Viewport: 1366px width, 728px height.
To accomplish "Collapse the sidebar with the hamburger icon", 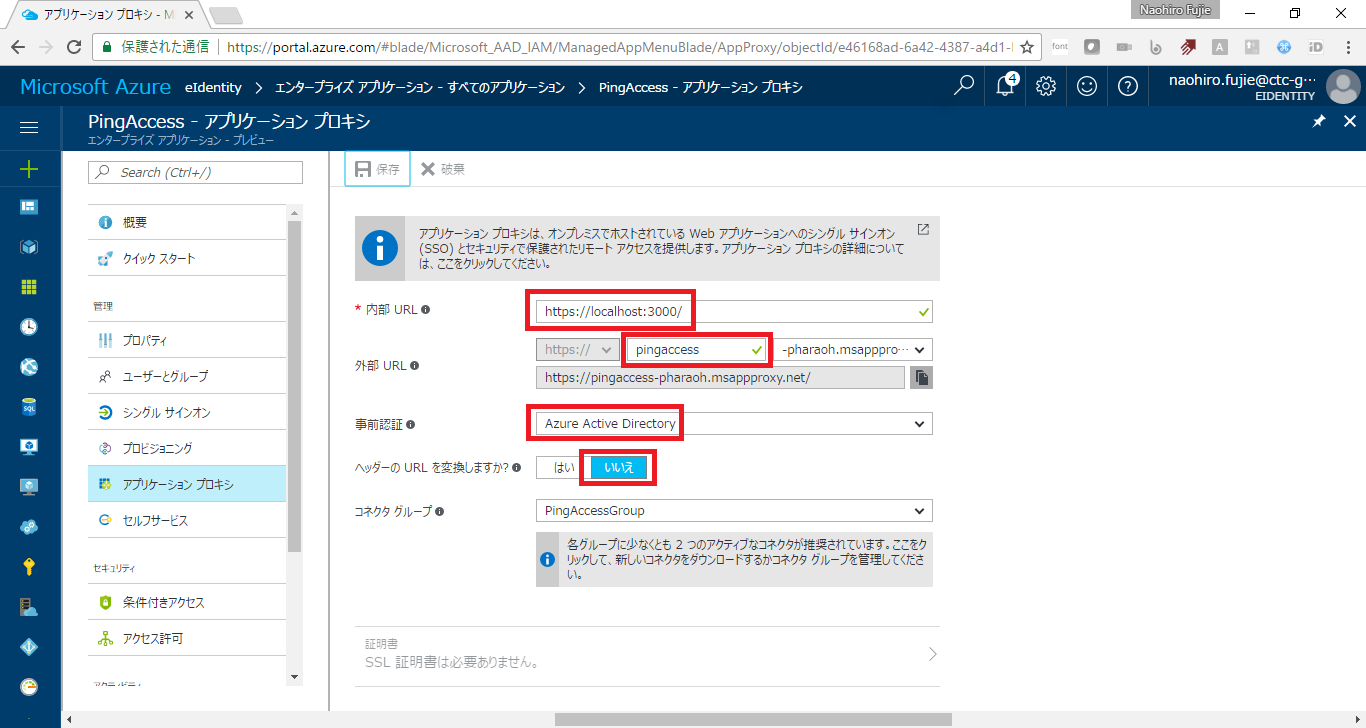I will pos(28,127).
